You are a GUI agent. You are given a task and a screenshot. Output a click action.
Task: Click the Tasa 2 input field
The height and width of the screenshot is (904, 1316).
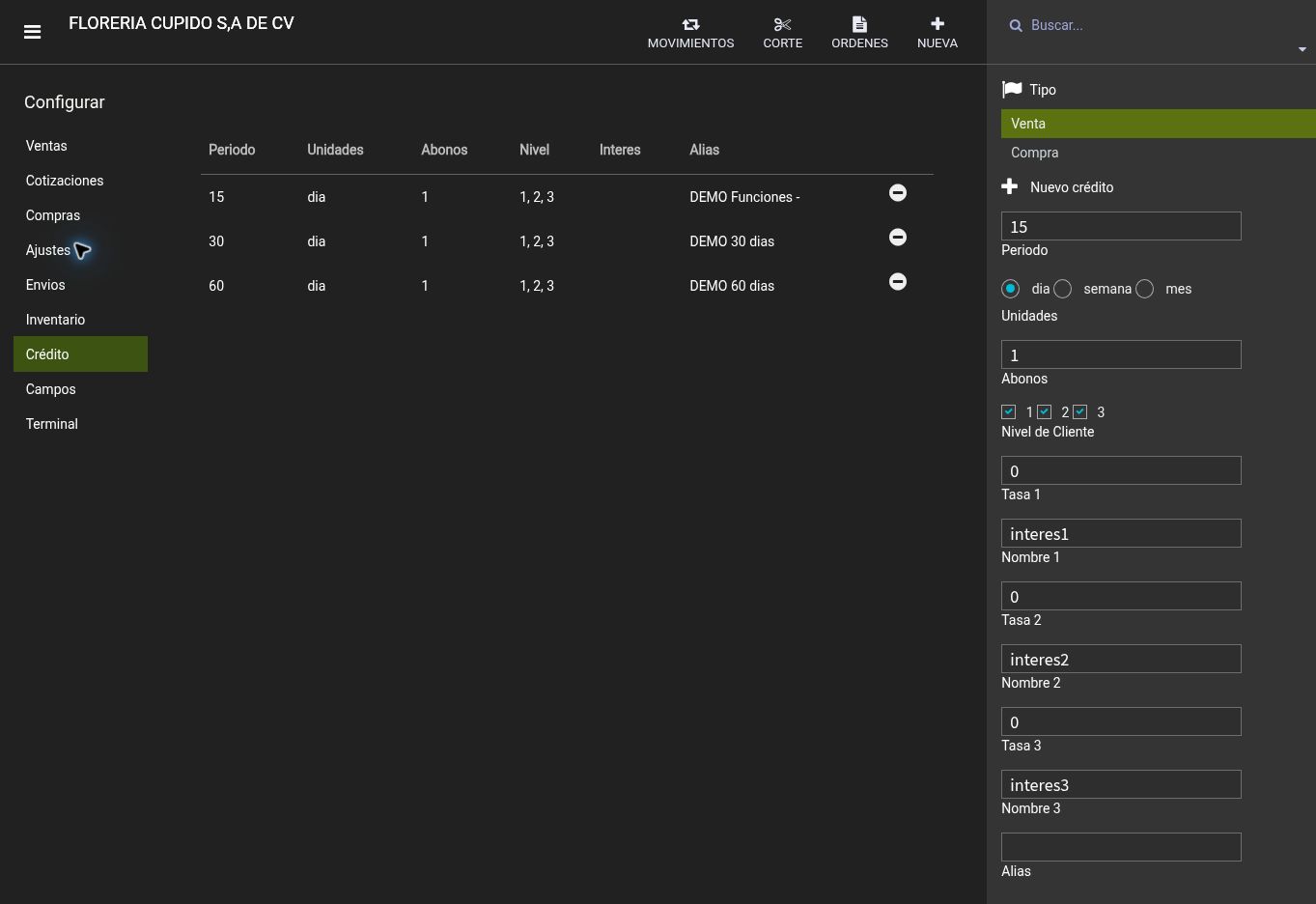point(1121,596)
